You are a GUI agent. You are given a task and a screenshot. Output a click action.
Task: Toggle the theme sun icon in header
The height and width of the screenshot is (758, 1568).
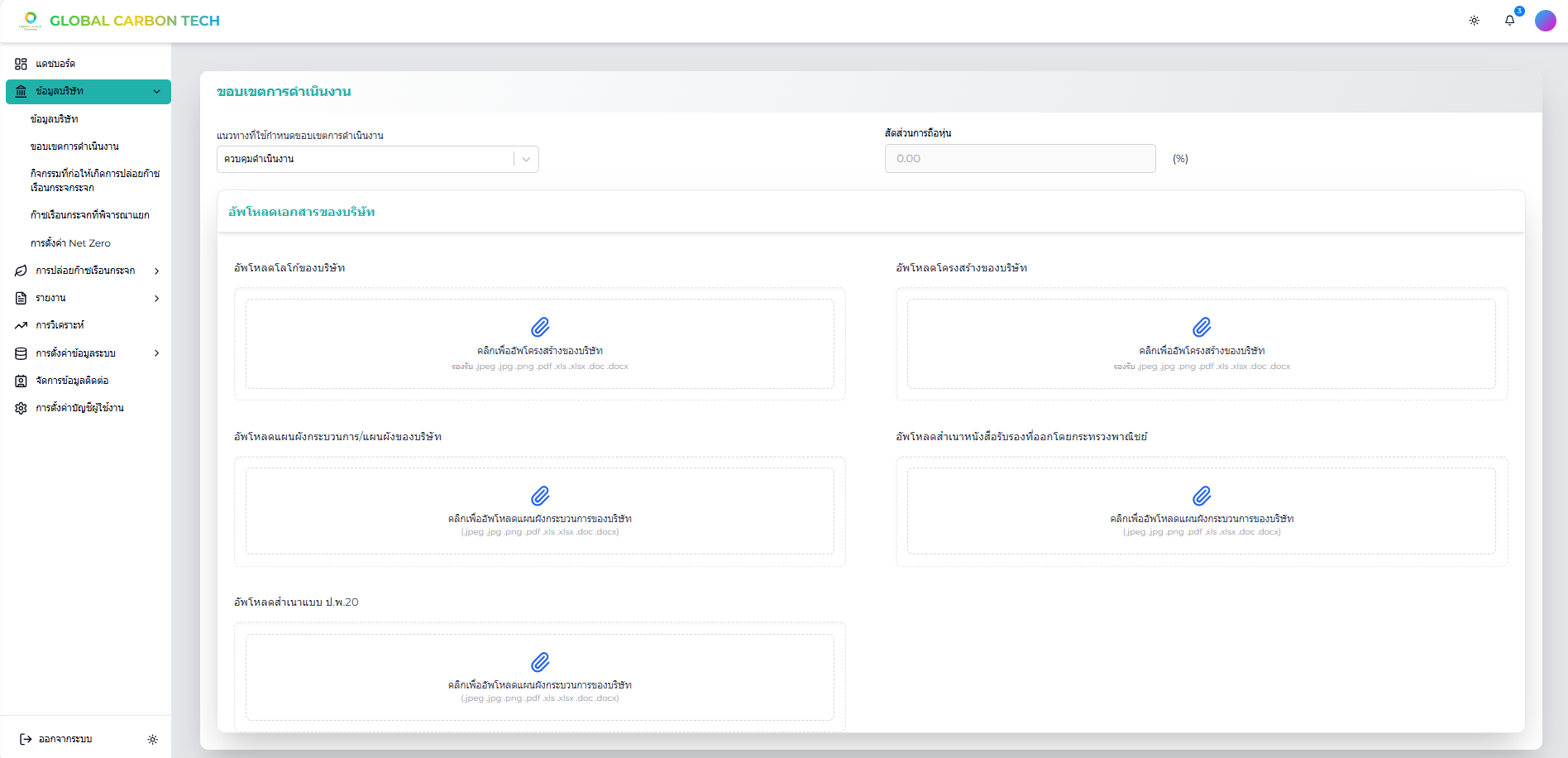pos(1474,21)
